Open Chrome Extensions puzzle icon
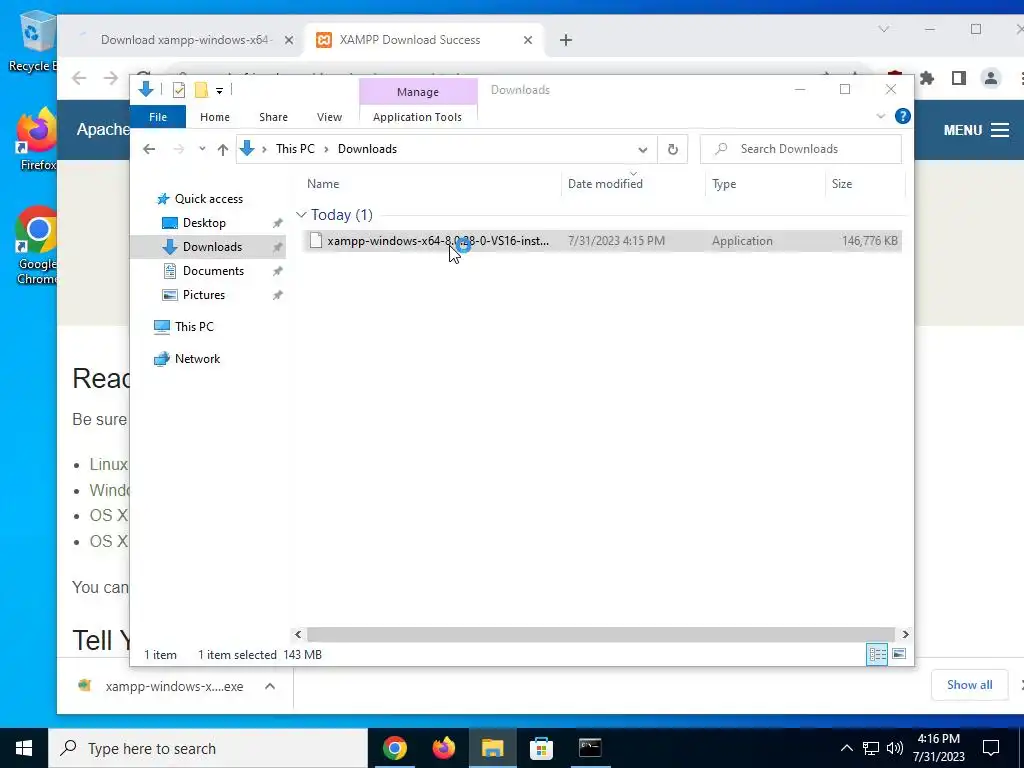 pos(927,78)
